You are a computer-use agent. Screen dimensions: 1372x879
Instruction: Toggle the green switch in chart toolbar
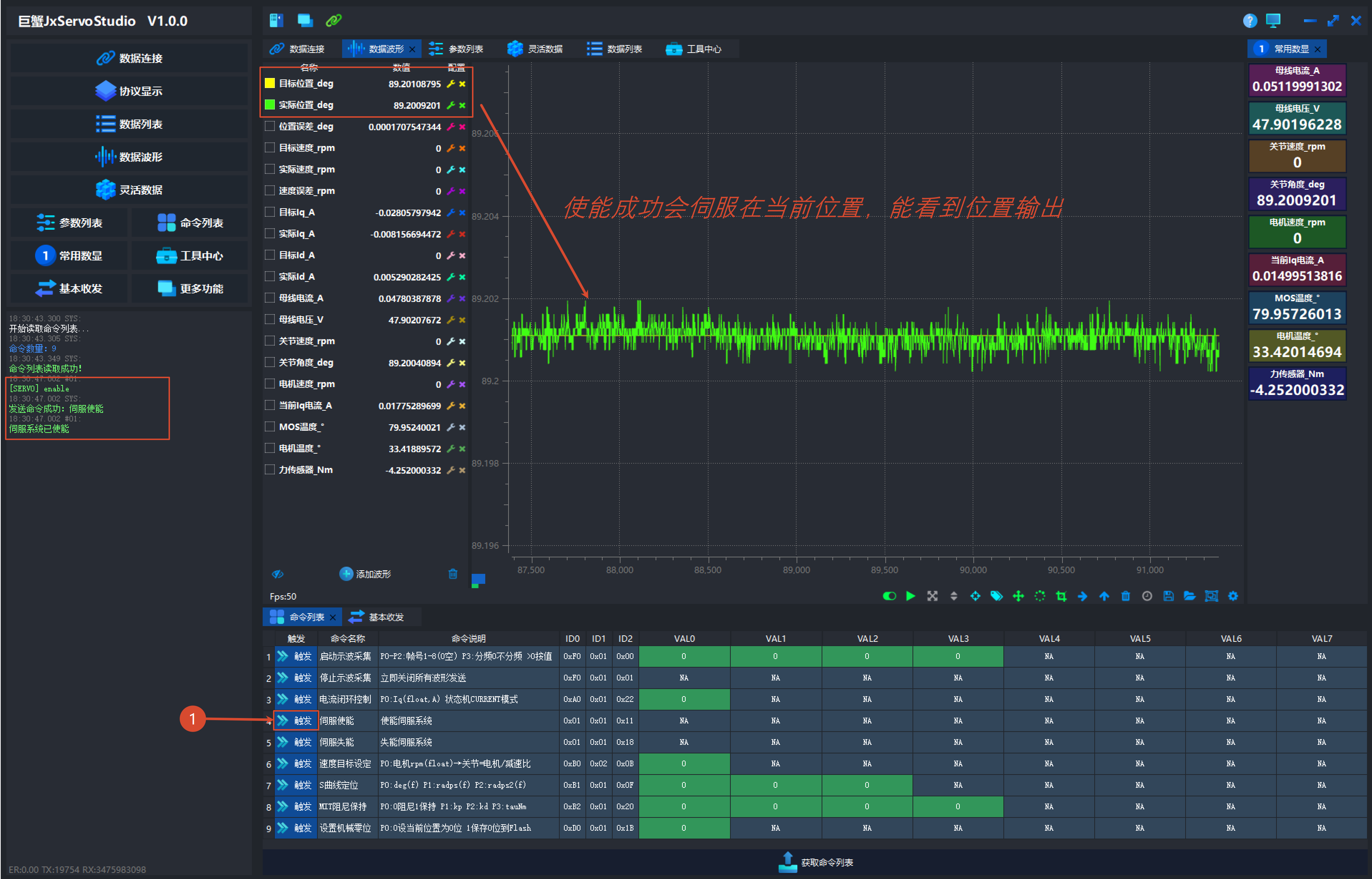(889, 596)
